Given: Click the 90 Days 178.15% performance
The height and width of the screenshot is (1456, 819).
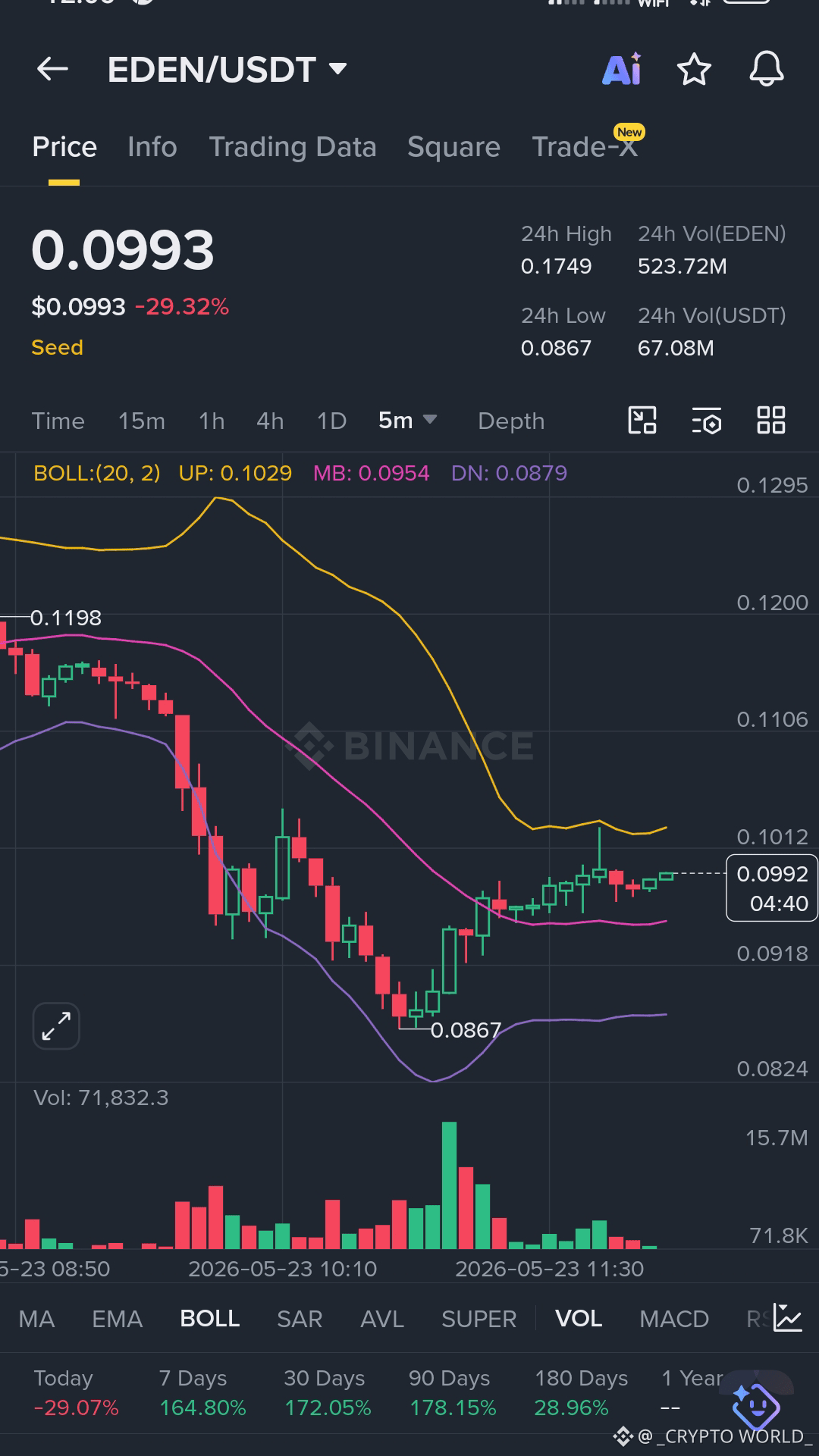Looking at the screenshot, I should click(x=453, y=1393).
